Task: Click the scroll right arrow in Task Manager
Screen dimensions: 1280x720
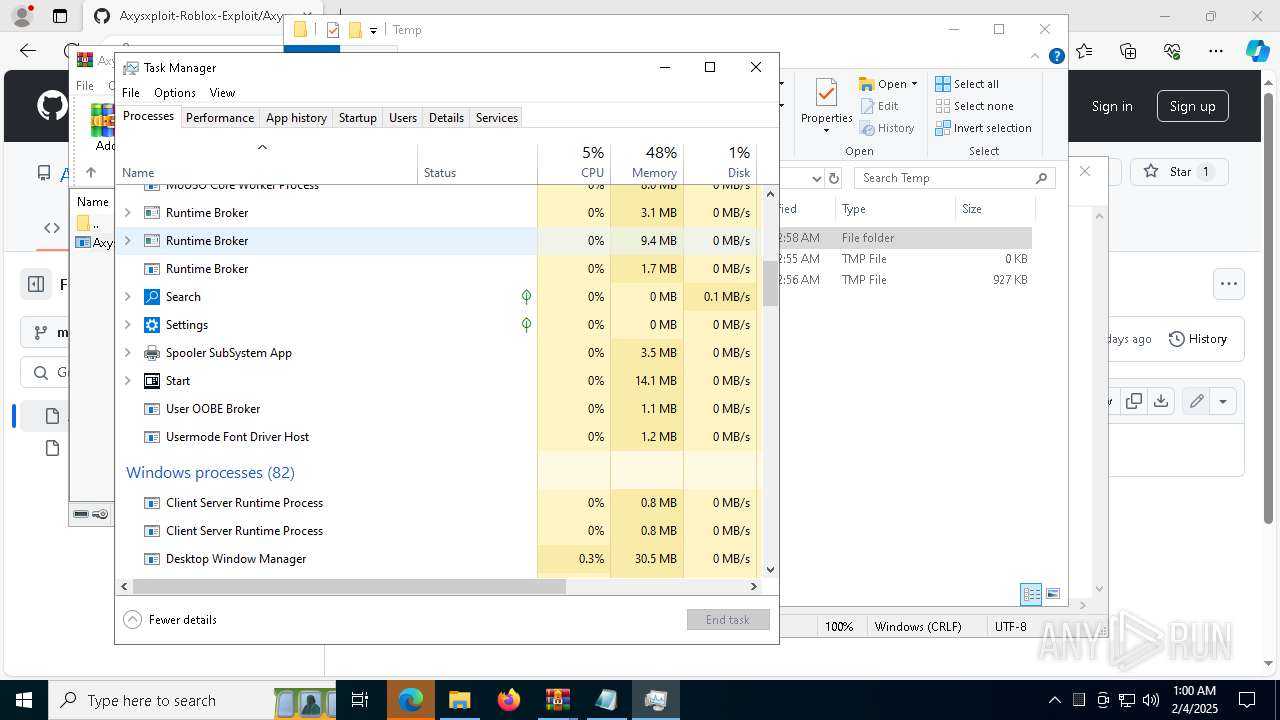Action: coord(754,586)
